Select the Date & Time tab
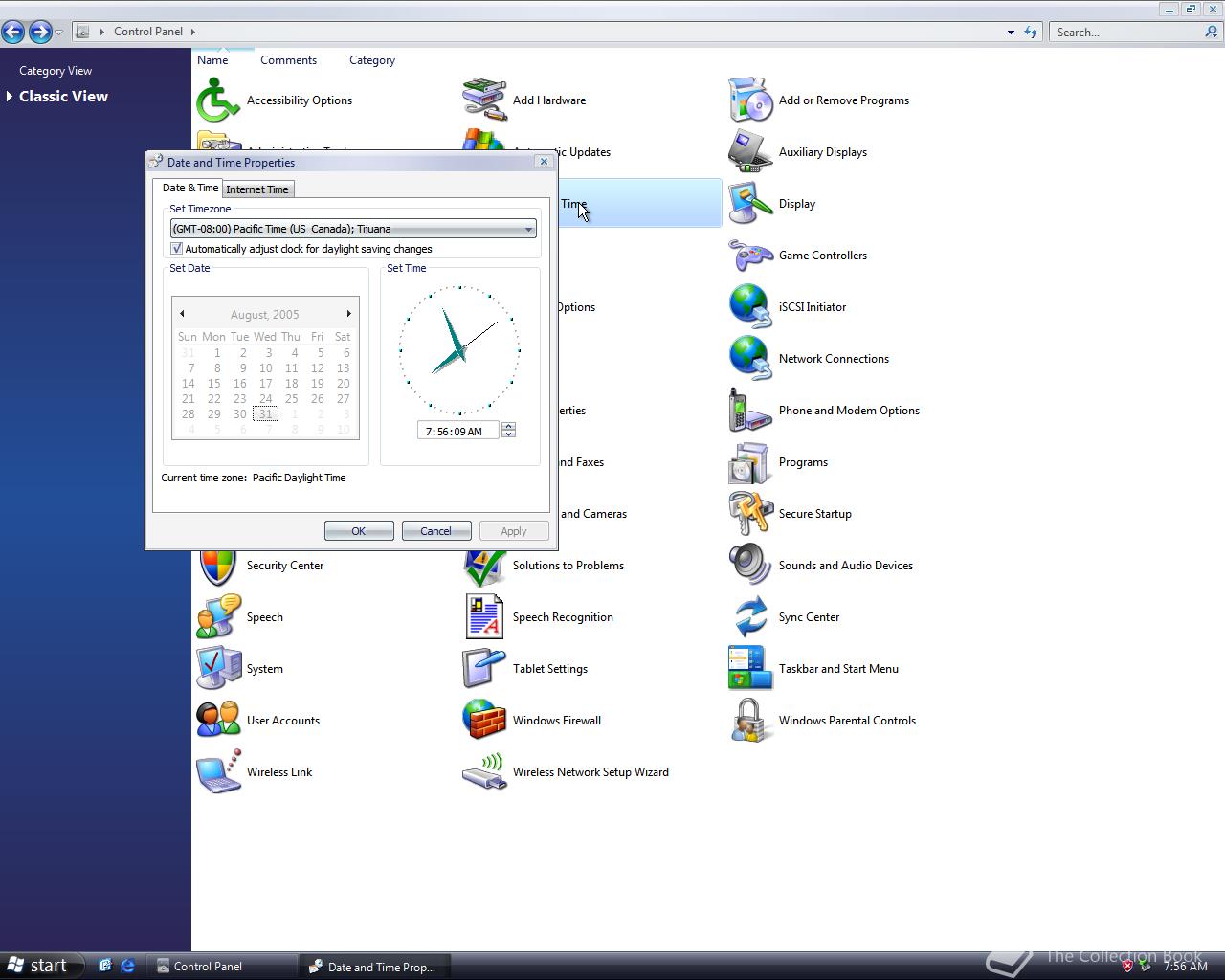This screenshot has width=1225, height=980. tap(189, 188)
